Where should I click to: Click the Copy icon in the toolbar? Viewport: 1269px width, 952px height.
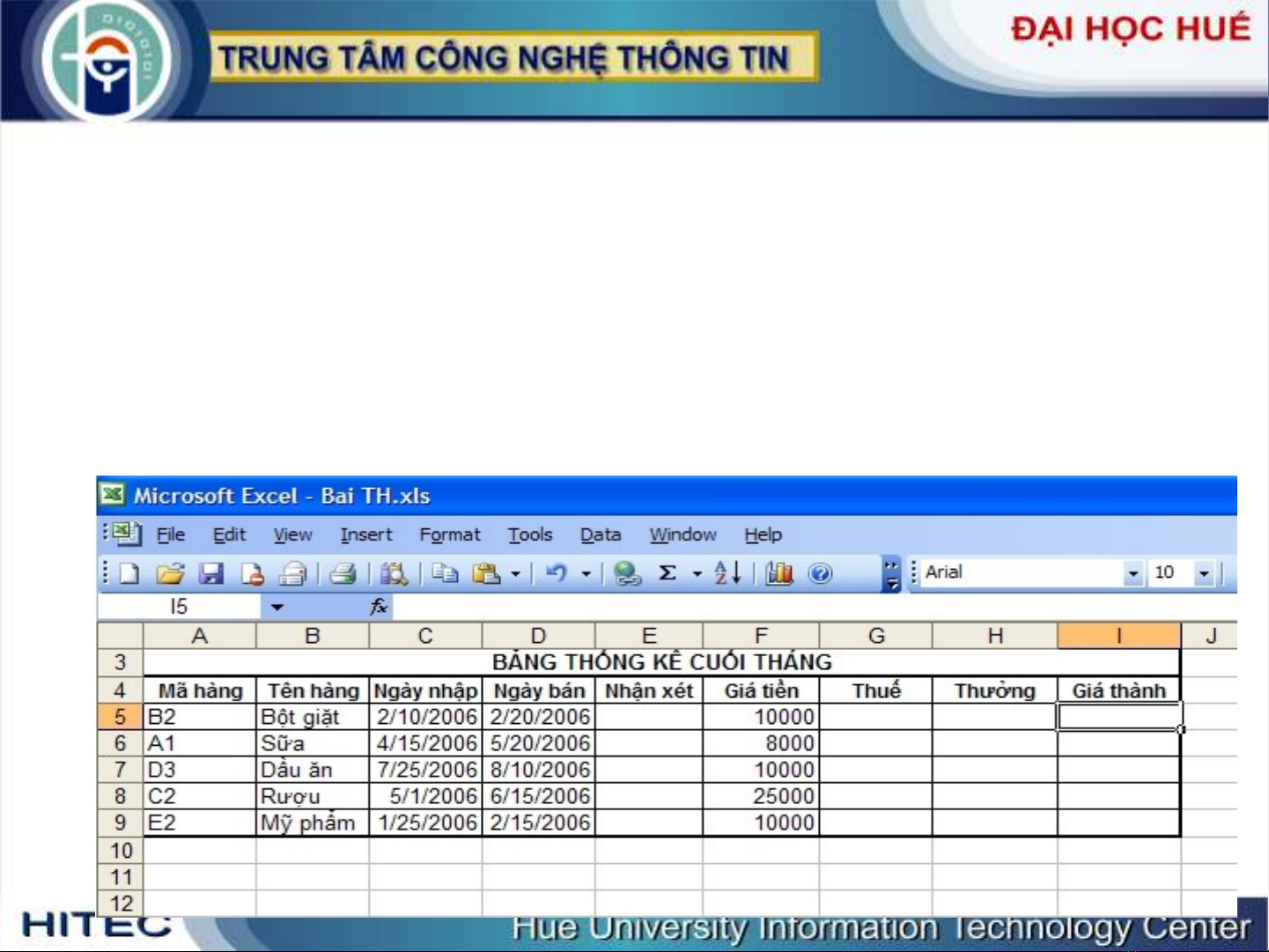(445, 574)
